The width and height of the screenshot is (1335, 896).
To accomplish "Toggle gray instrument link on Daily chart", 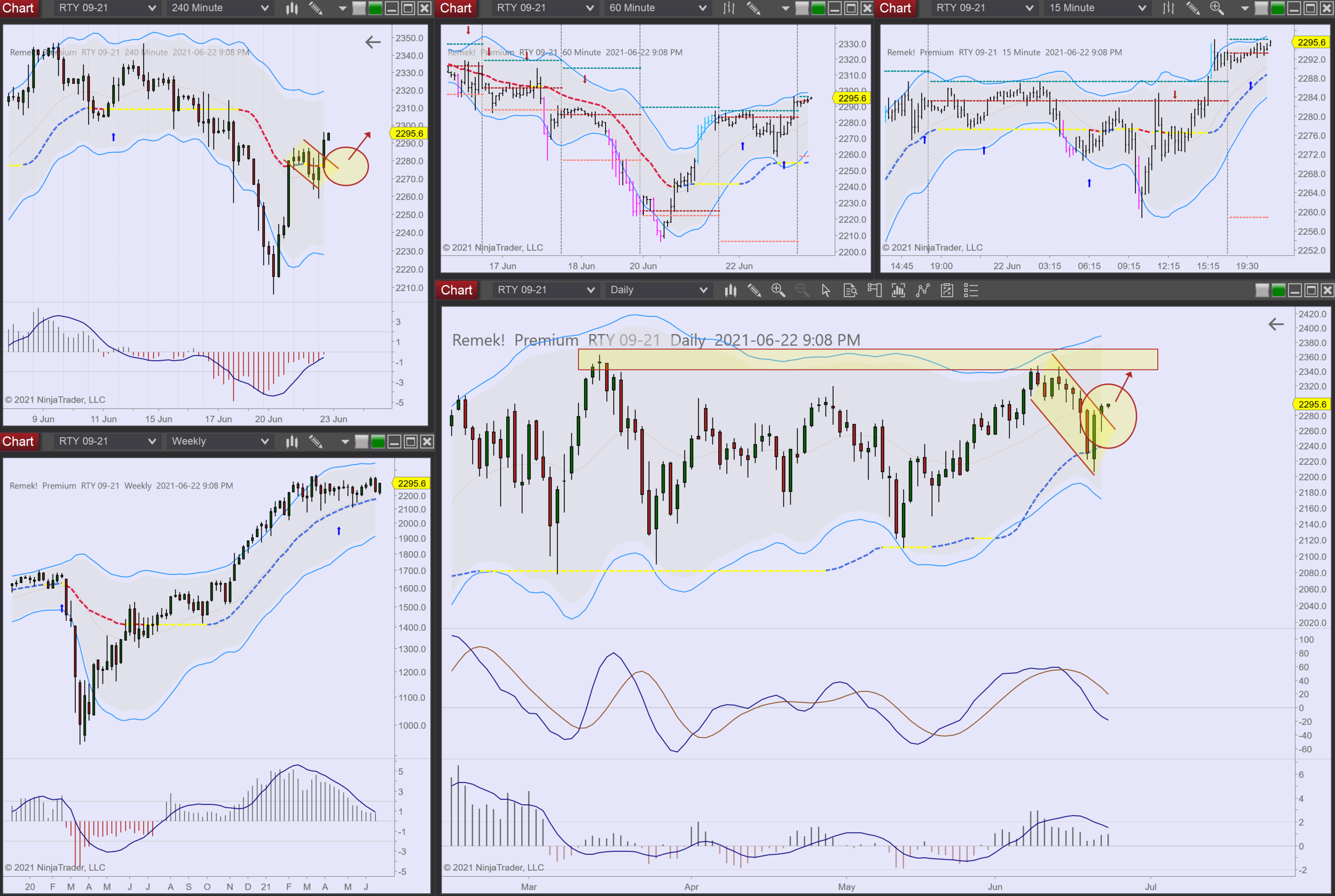I will click(x=1262, y=290).
